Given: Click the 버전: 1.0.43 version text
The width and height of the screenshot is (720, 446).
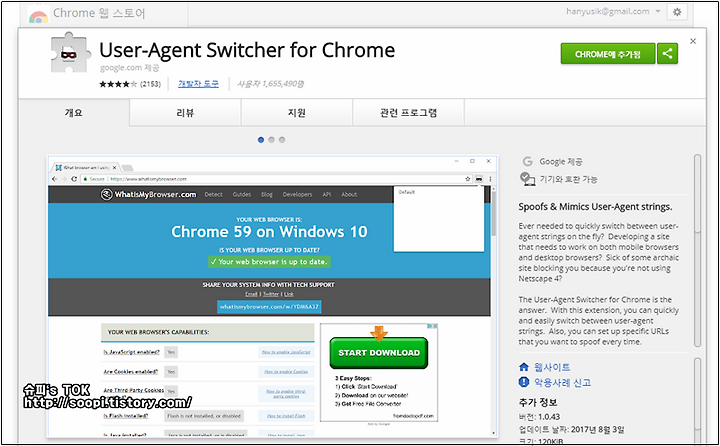Looking at the screenshot, I should click(539, 417).
